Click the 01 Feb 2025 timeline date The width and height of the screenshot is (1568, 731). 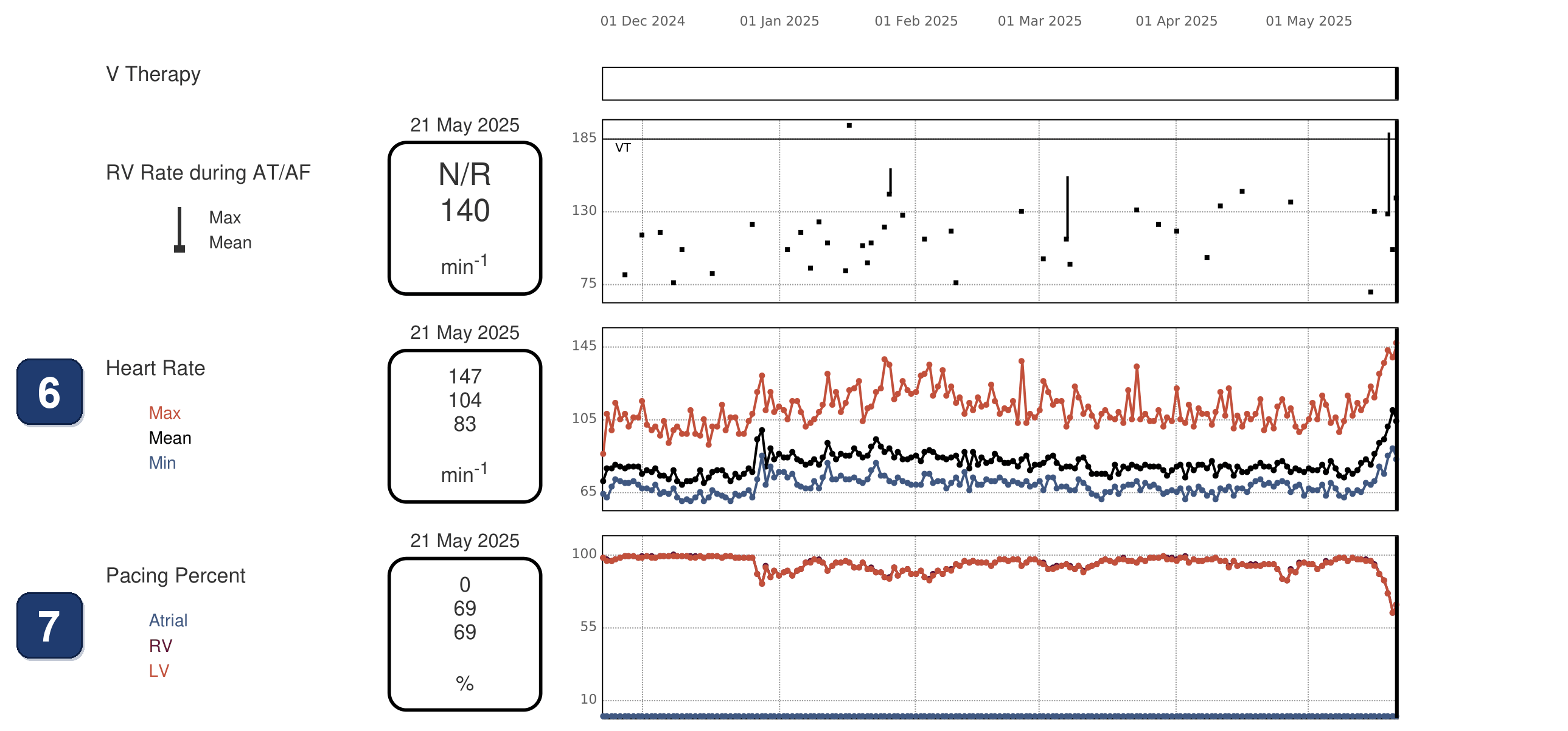916,21
